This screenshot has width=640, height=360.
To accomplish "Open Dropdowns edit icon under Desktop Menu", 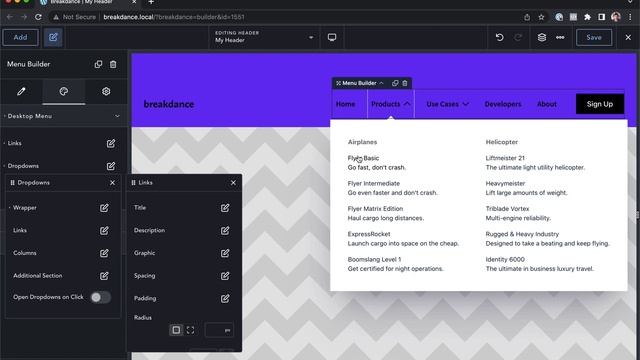I will coord(111,166).
